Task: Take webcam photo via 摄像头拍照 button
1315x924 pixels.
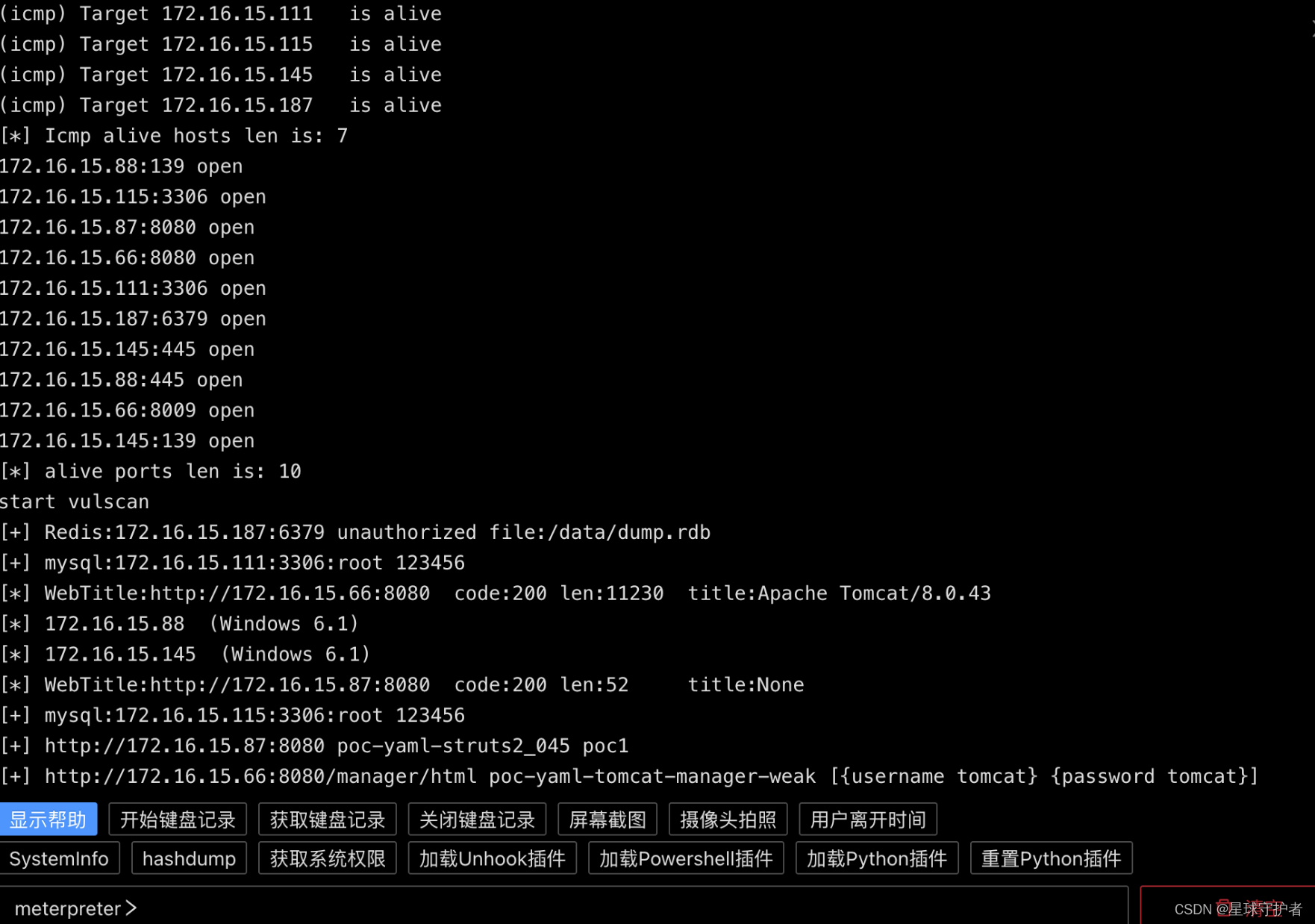Action: [727, 819]
